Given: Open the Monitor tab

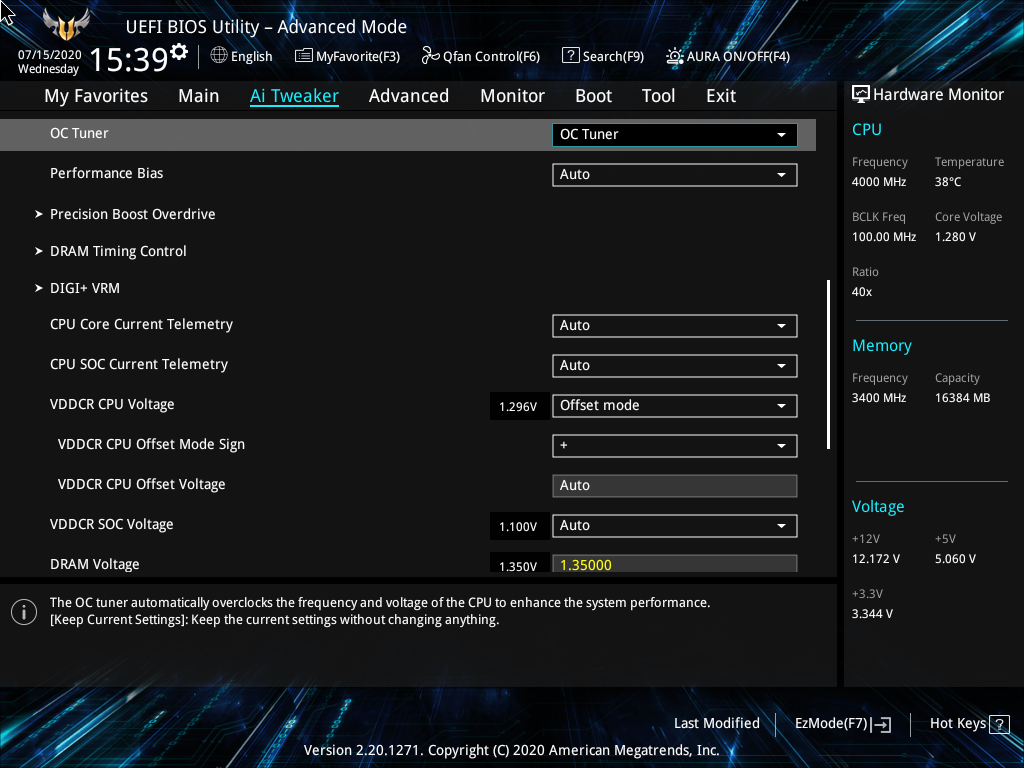Looking at the screenshot, I should (x=513, y=96).
